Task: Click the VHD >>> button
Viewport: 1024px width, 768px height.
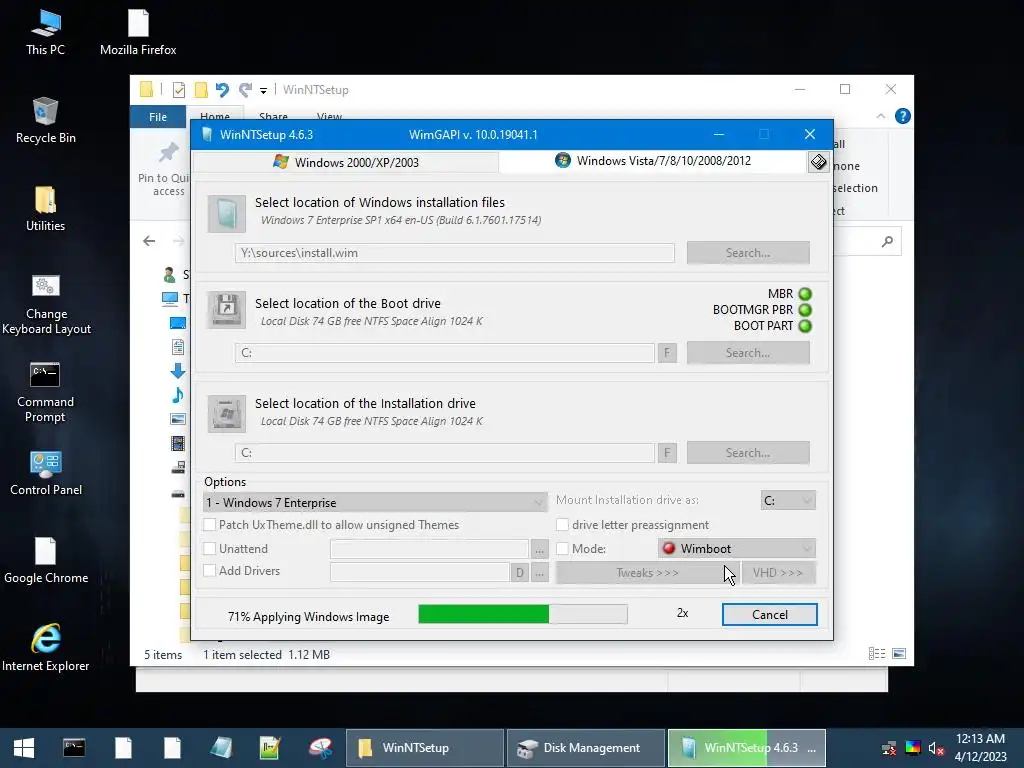Action: (x=778, y=573)
